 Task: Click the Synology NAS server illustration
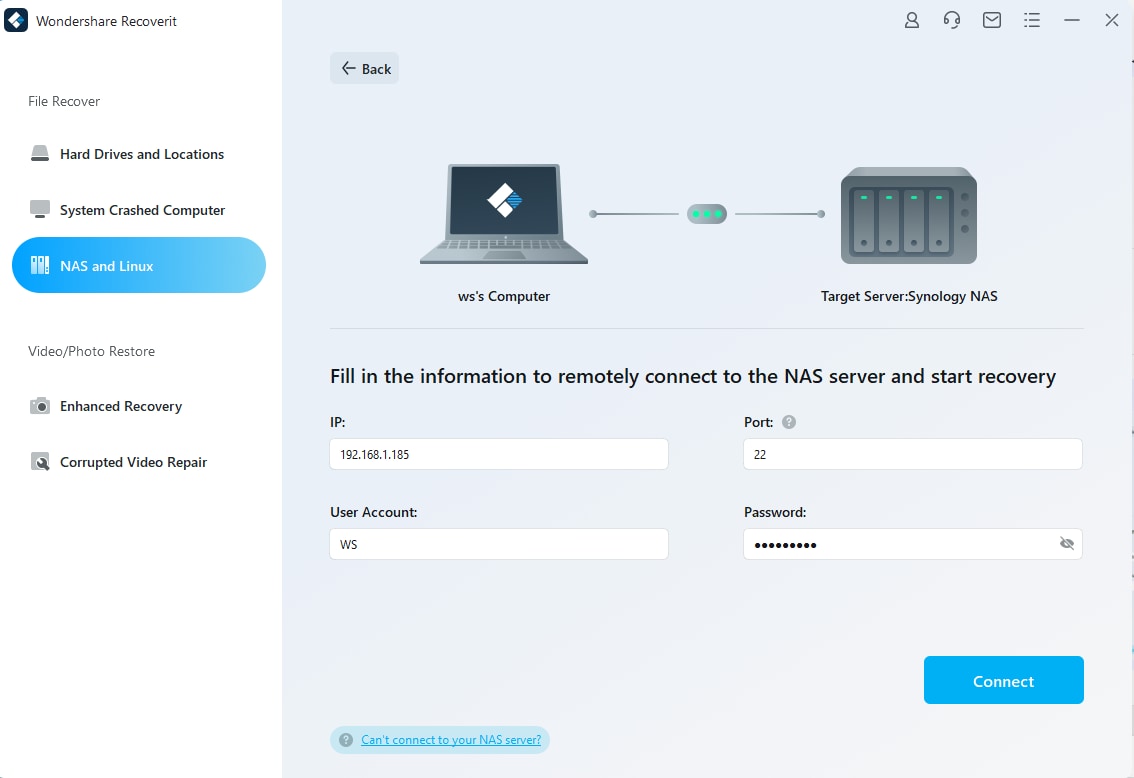point(909,215)
